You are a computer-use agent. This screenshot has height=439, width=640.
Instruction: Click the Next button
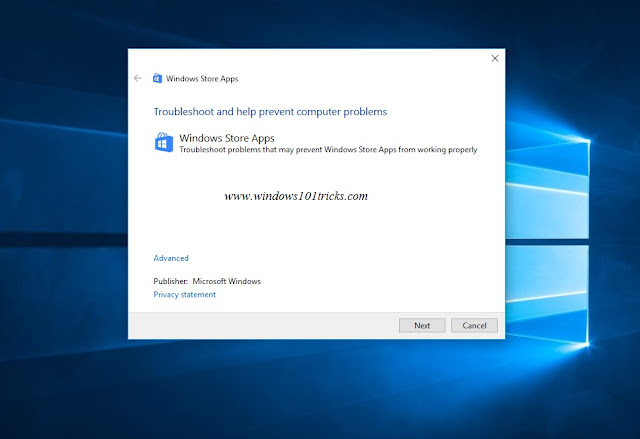point(422,325)
